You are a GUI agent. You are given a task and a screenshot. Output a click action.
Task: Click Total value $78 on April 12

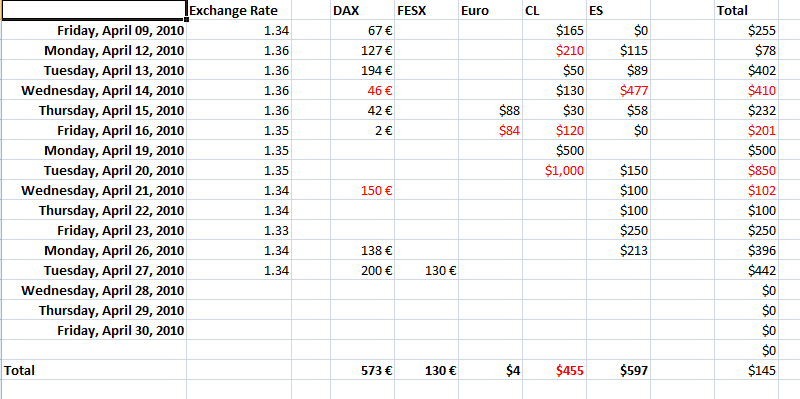(x=746, y=51)
